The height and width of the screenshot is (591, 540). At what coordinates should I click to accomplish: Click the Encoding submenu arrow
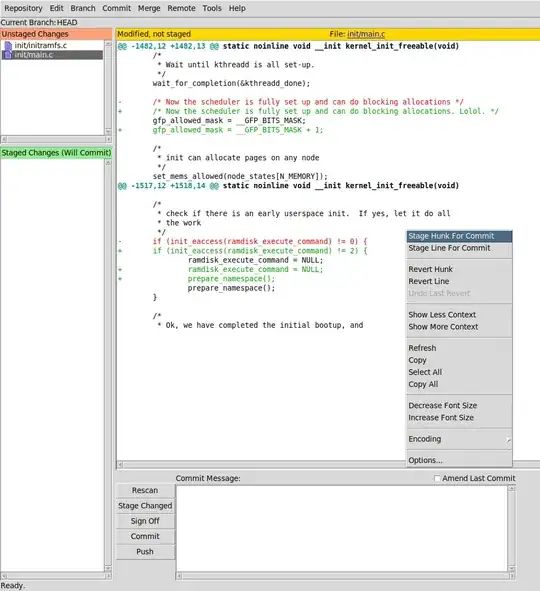508,439
